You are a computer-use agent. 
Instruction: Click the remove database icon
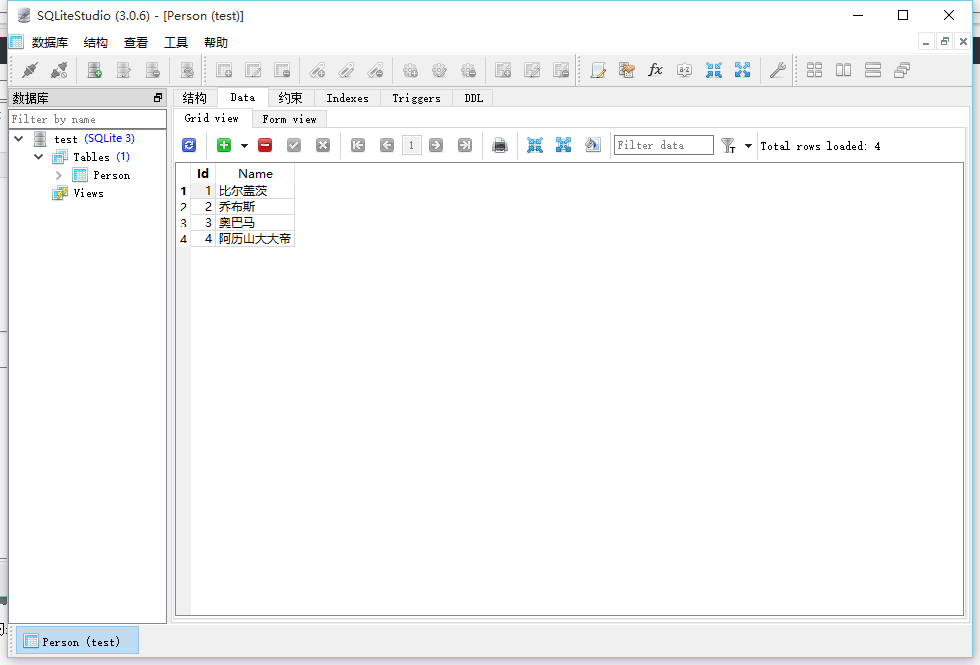click(152, 70)
